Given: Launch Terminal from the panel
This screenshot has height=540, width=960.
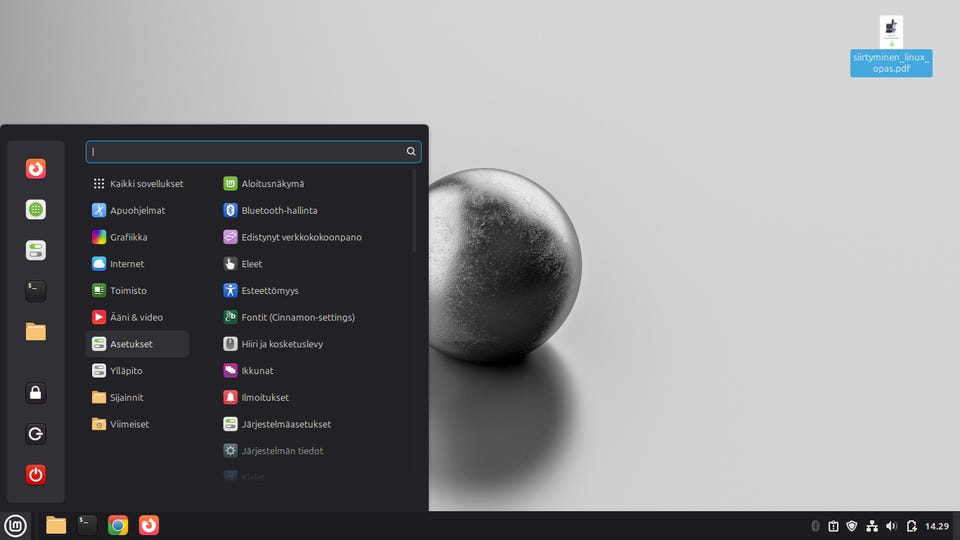Looking at the screenshot, I should pyautogui.click(x=87, y=525).
